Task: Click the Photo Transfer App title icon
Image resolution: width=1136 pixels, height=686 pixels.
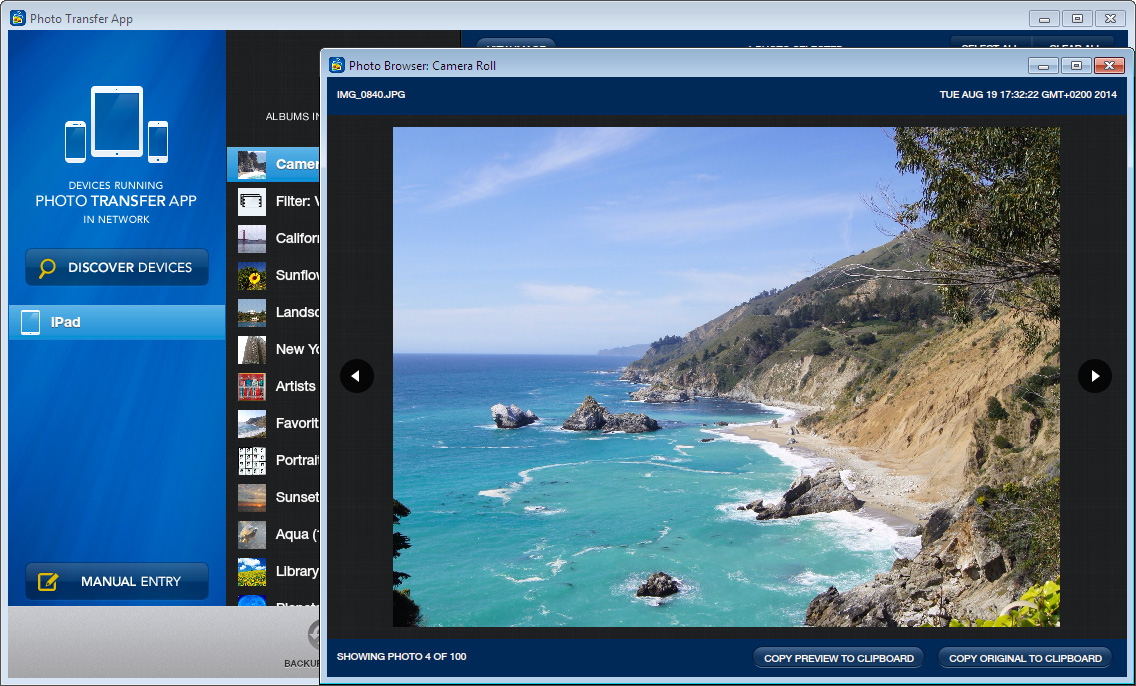Action: [18, 18]
